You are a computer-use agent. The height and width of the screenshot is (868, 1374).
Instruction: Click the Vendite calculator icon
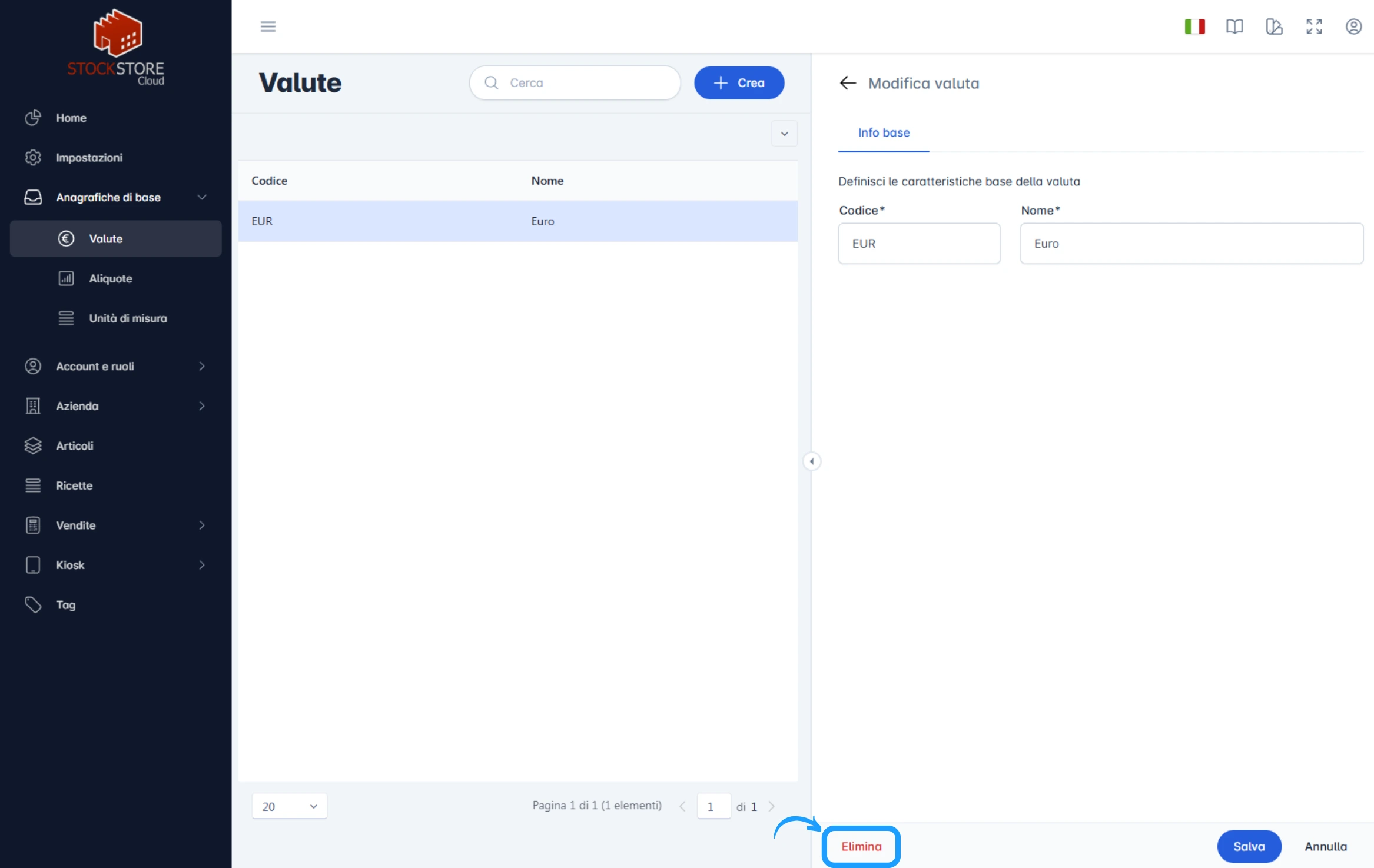pos(33,525)
